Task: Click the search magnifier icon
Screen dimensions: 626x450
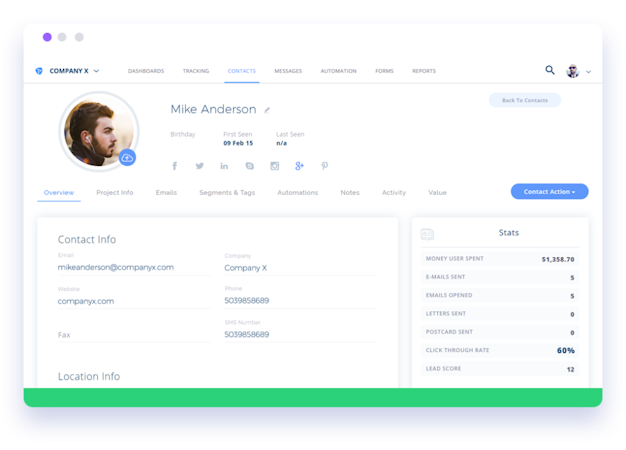Action: [x=550, y=70]
